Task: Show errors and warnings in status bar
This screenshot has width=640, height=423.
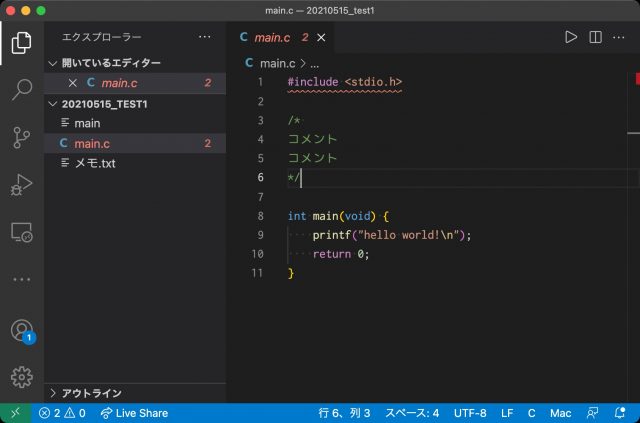Action: coord(62,413)
